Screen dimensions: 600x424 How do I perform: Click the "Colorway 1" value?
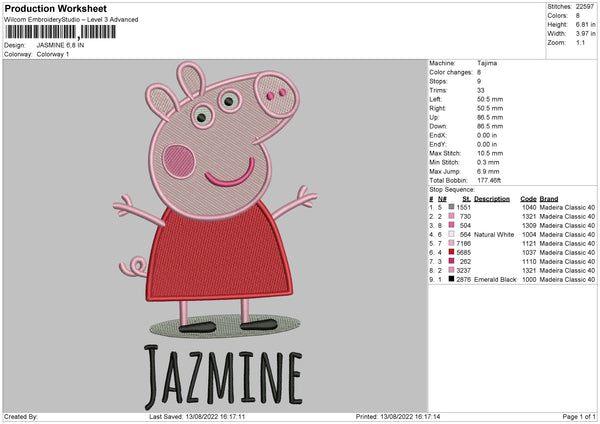point(53,54)
